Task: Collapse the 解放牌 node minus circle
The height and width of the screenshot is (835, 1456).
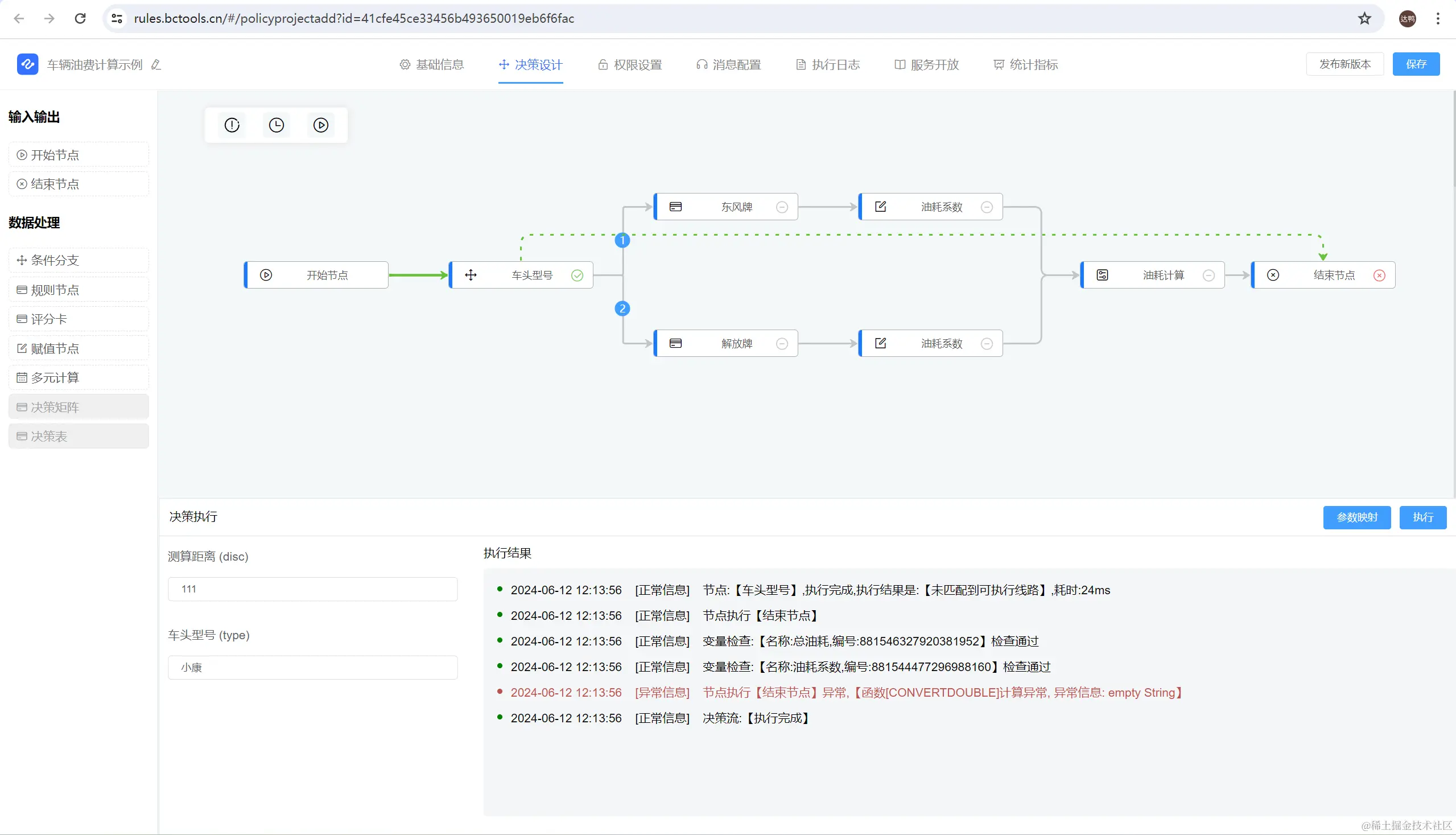Action: [x=782, y=344]
